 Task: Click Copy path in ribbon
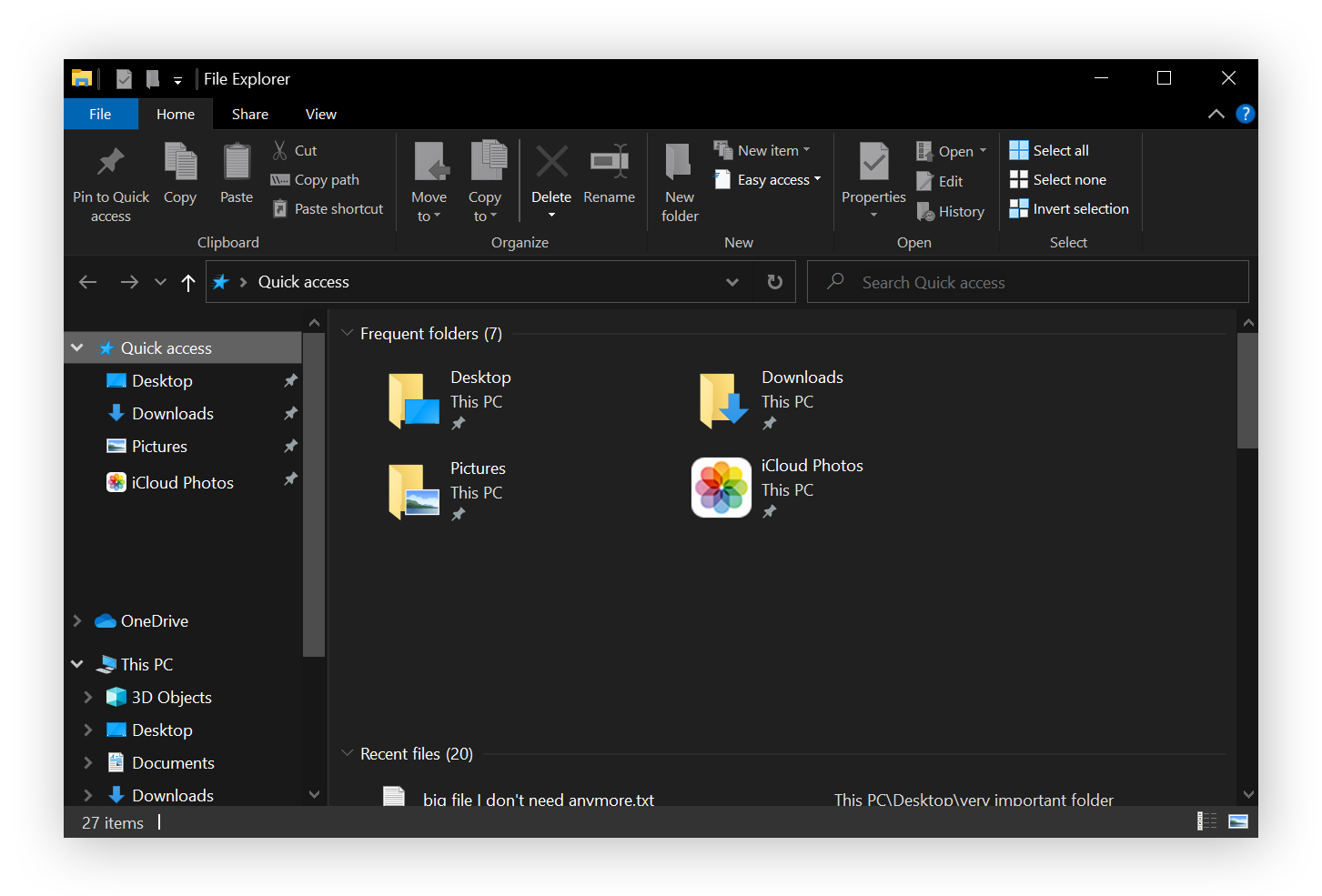315,180
